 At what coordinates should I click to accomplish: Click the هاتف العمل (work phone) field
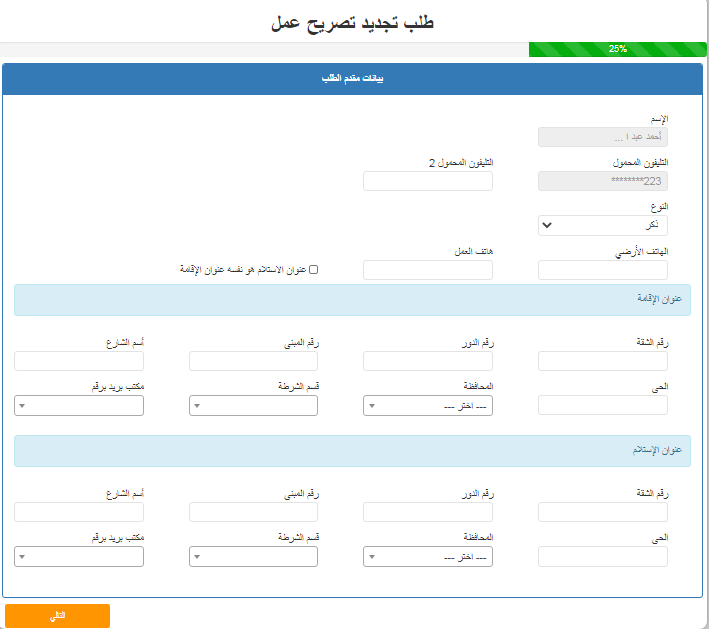click(x=428, y=270)
